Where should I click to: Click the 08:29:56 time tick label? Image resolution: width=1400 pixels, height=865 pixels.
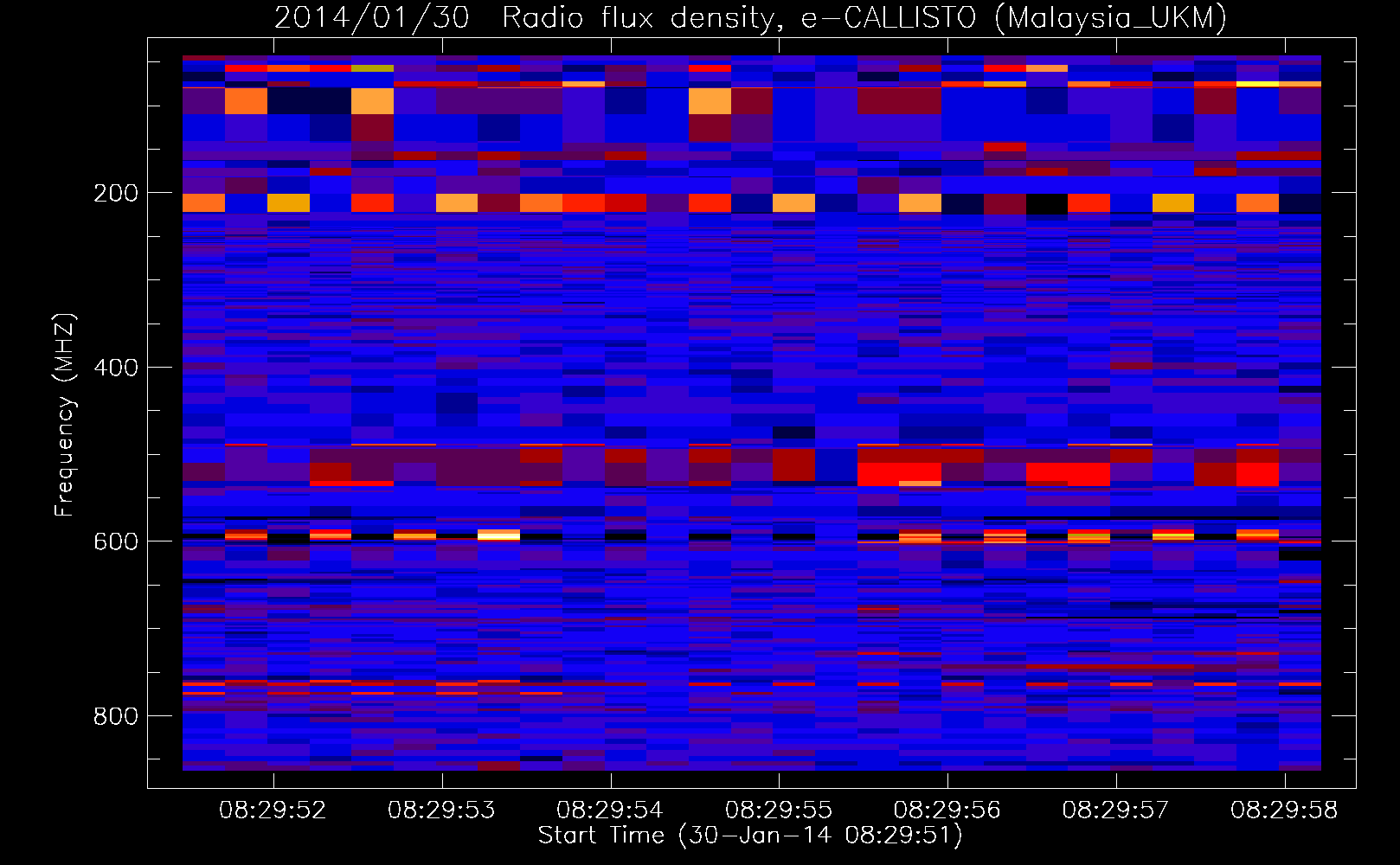click(947, 811)
